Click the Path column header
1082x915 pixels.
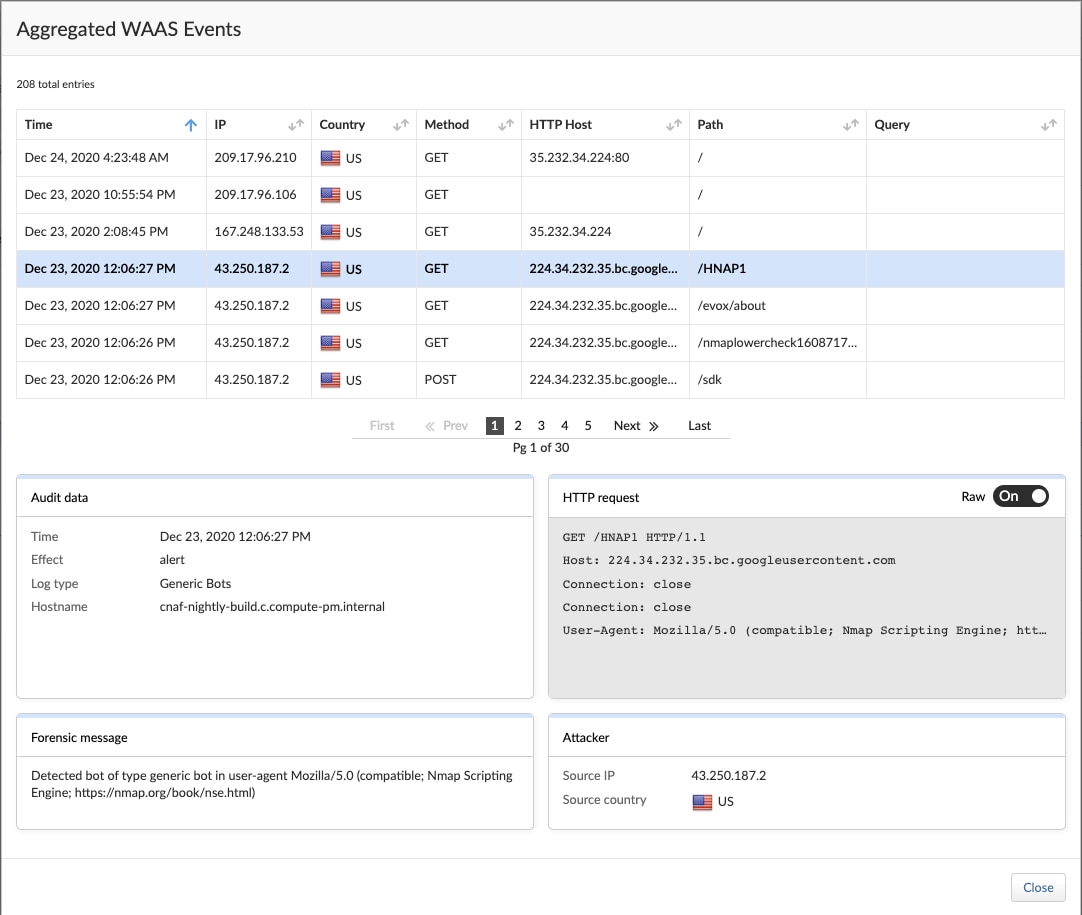(778, 125)
